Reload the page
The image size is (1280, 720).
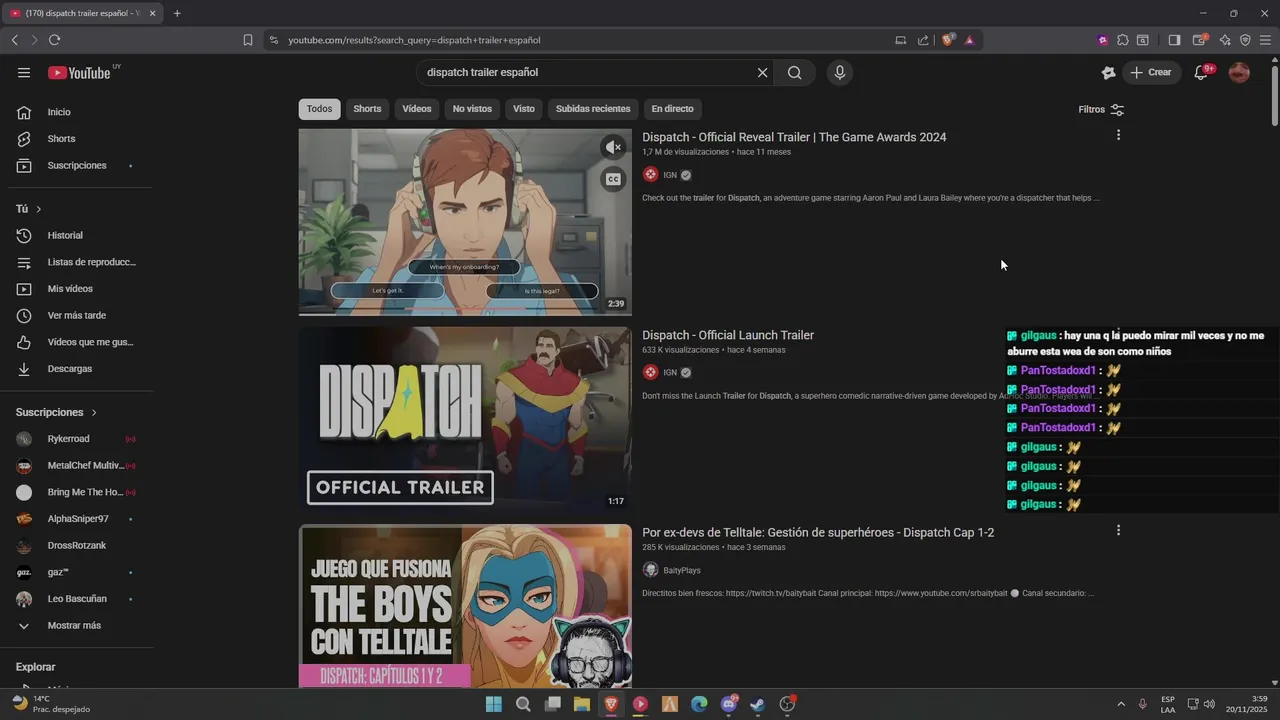[x=54, y=40]
